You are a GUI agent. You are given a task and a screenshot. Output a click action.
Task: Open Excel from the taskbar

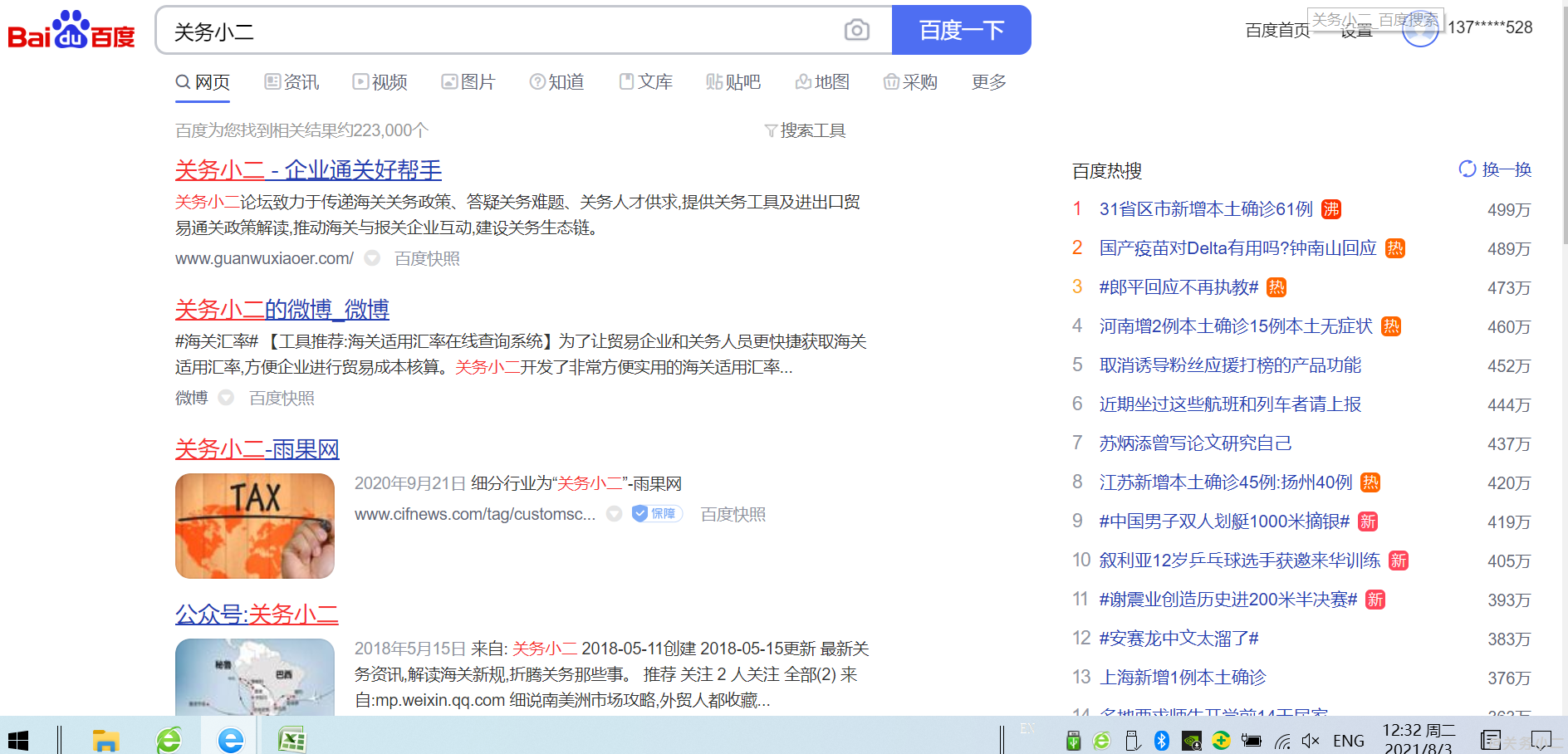(292, 740)
